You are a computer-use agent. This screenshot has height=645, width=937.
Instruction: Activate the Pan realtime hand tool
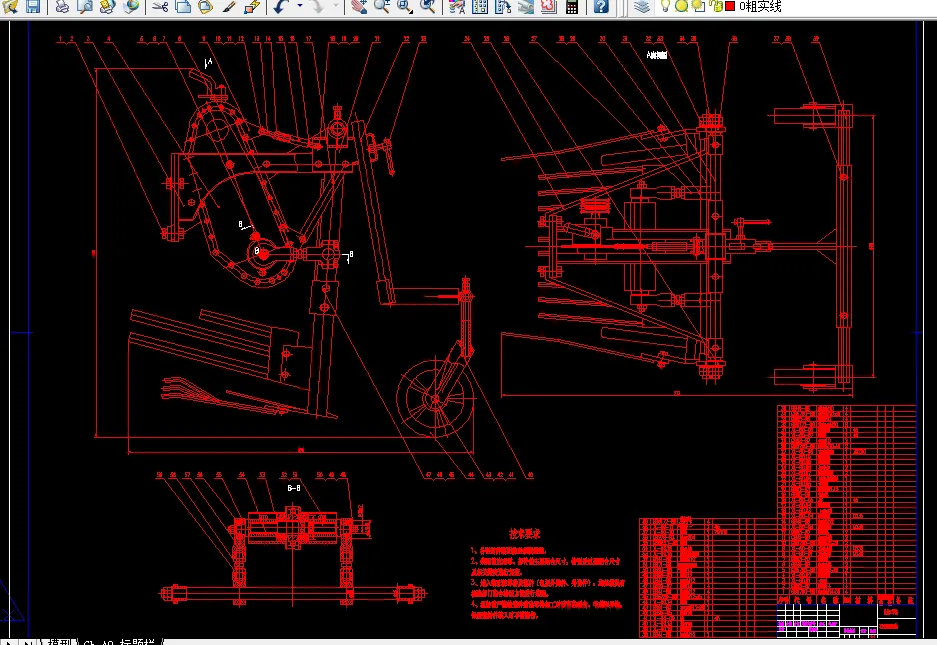pyautogui.click(x=359, y=6)
